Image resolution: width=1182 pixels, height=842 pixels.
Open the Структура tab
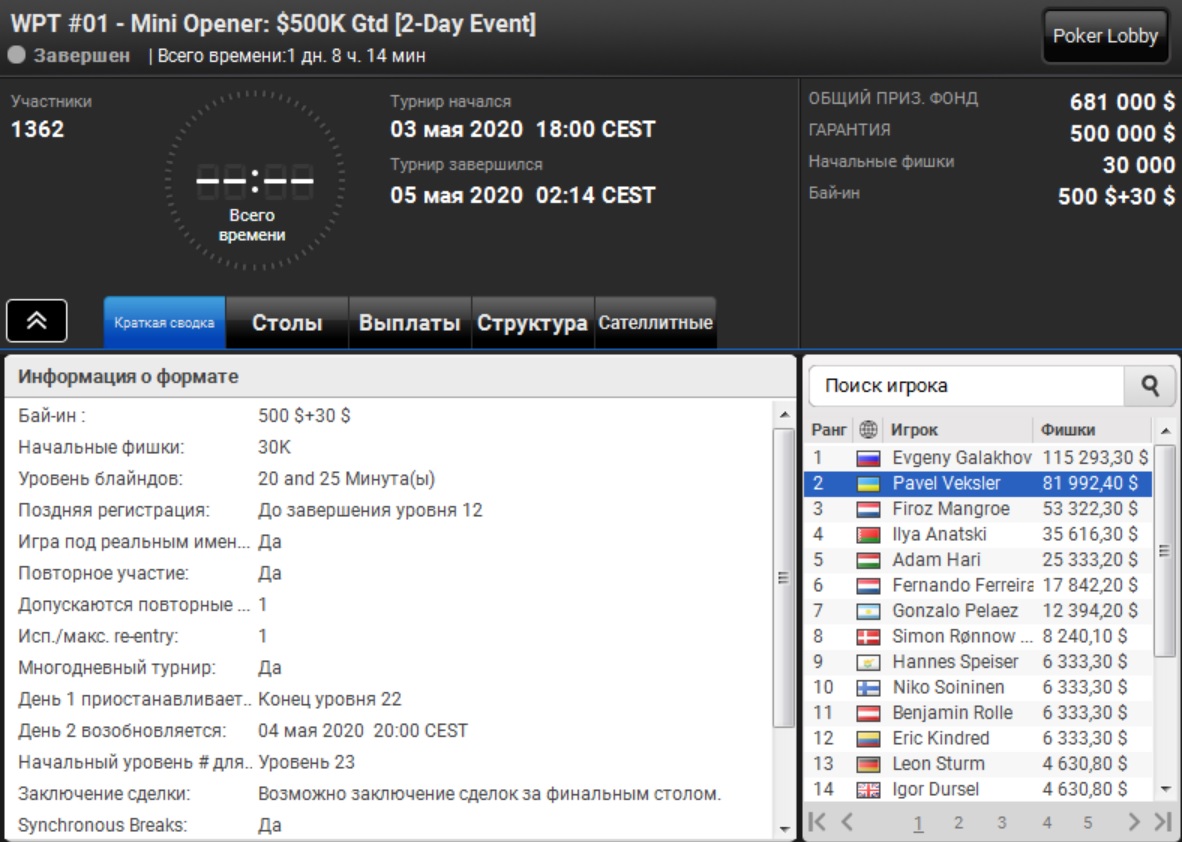pyautogui.click(x=532, y=323)
